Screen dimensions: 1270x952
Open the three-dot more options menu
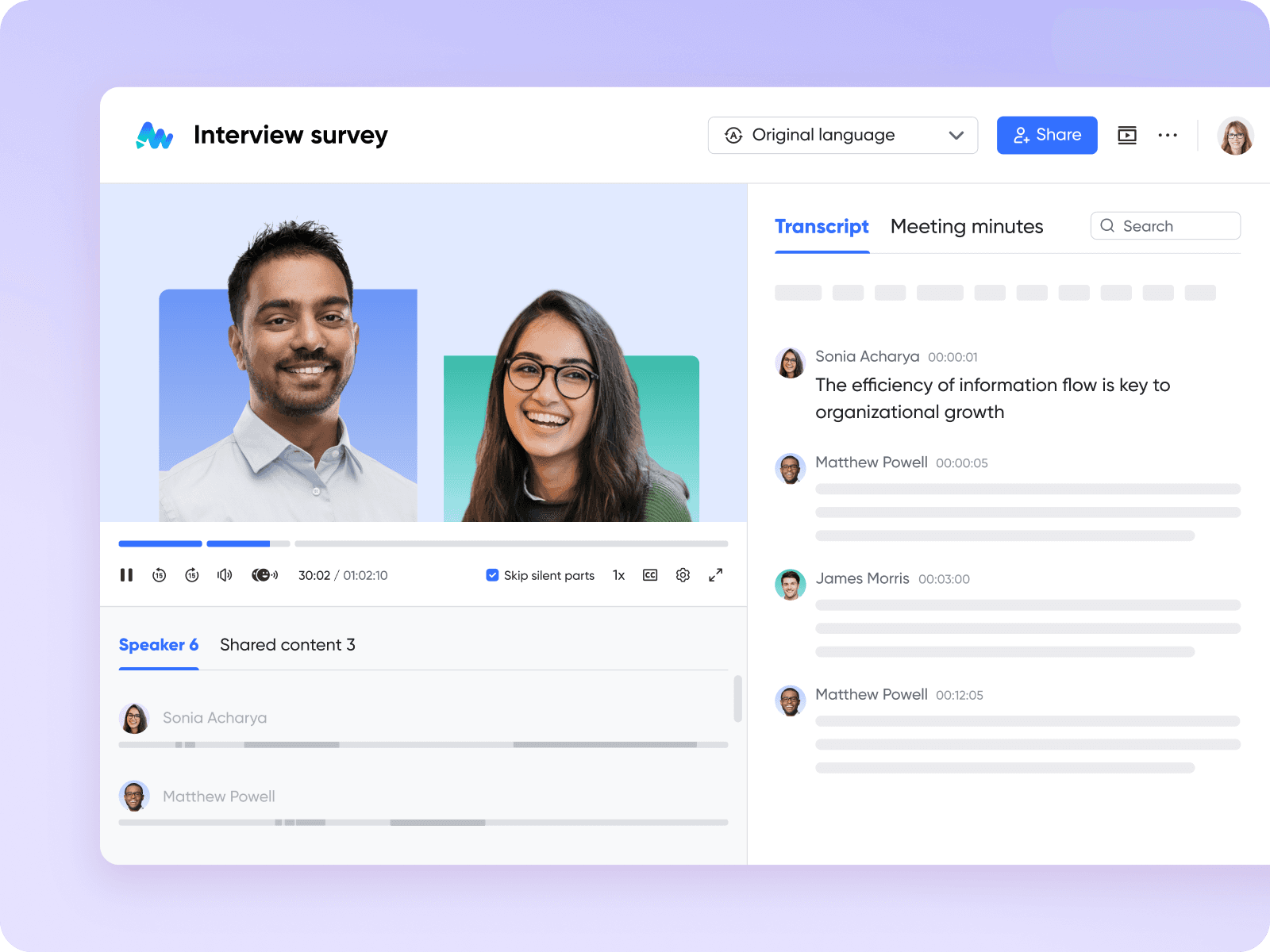coord(1168,136)
